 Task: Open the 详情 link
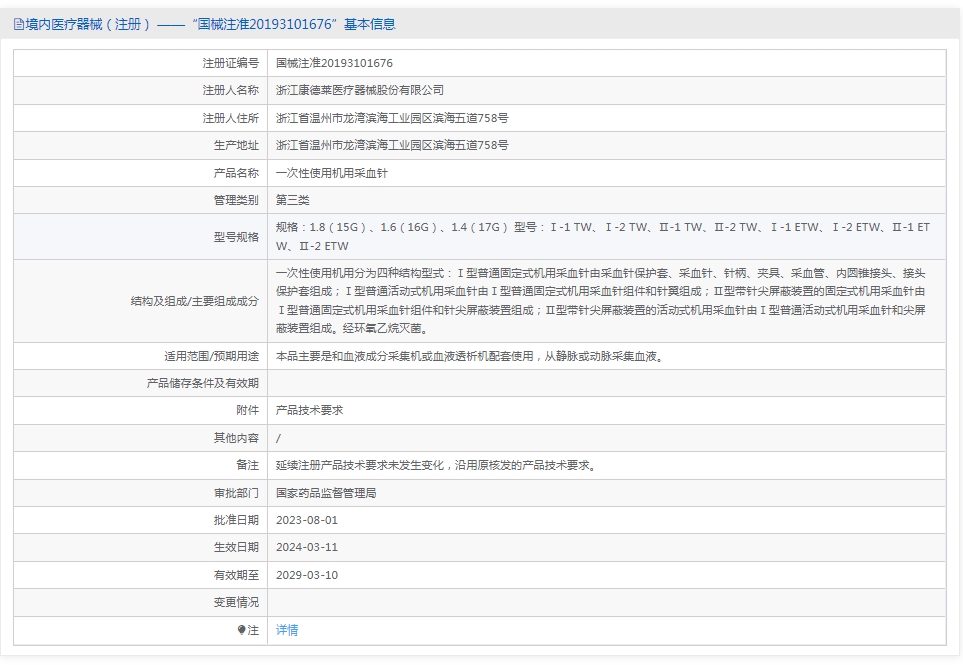287,630
